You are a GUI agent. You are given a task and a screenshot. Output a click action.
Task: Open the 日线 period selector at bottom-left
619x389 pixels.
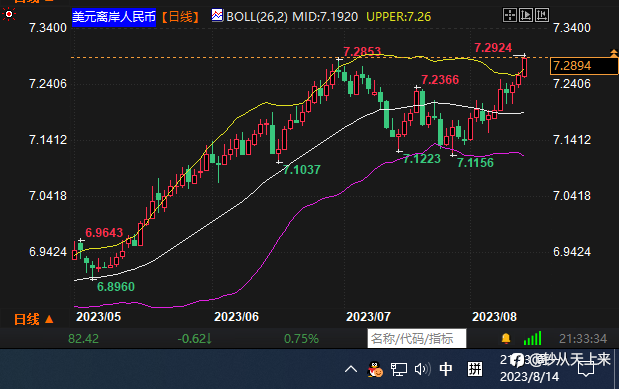coord(34,319)
